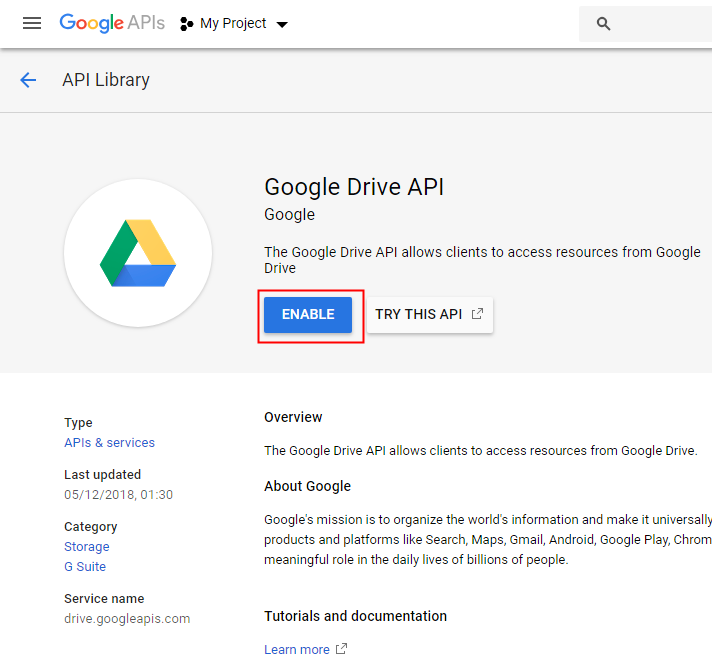This screenshot has width=712, height=672.
Task: Click the Google publisher name under title
Action: [x=289, y=215]
